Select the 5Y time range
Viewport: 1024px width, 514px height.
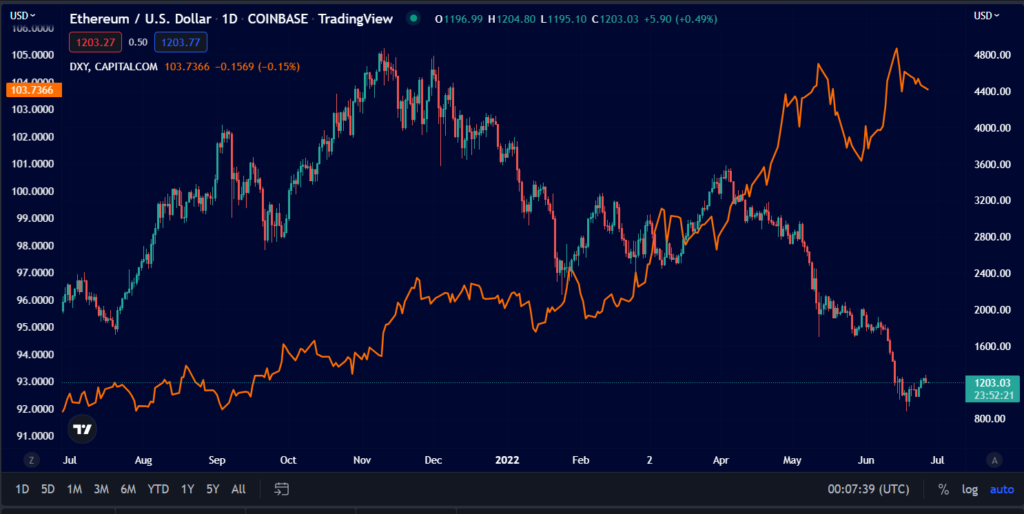point(213,489)
